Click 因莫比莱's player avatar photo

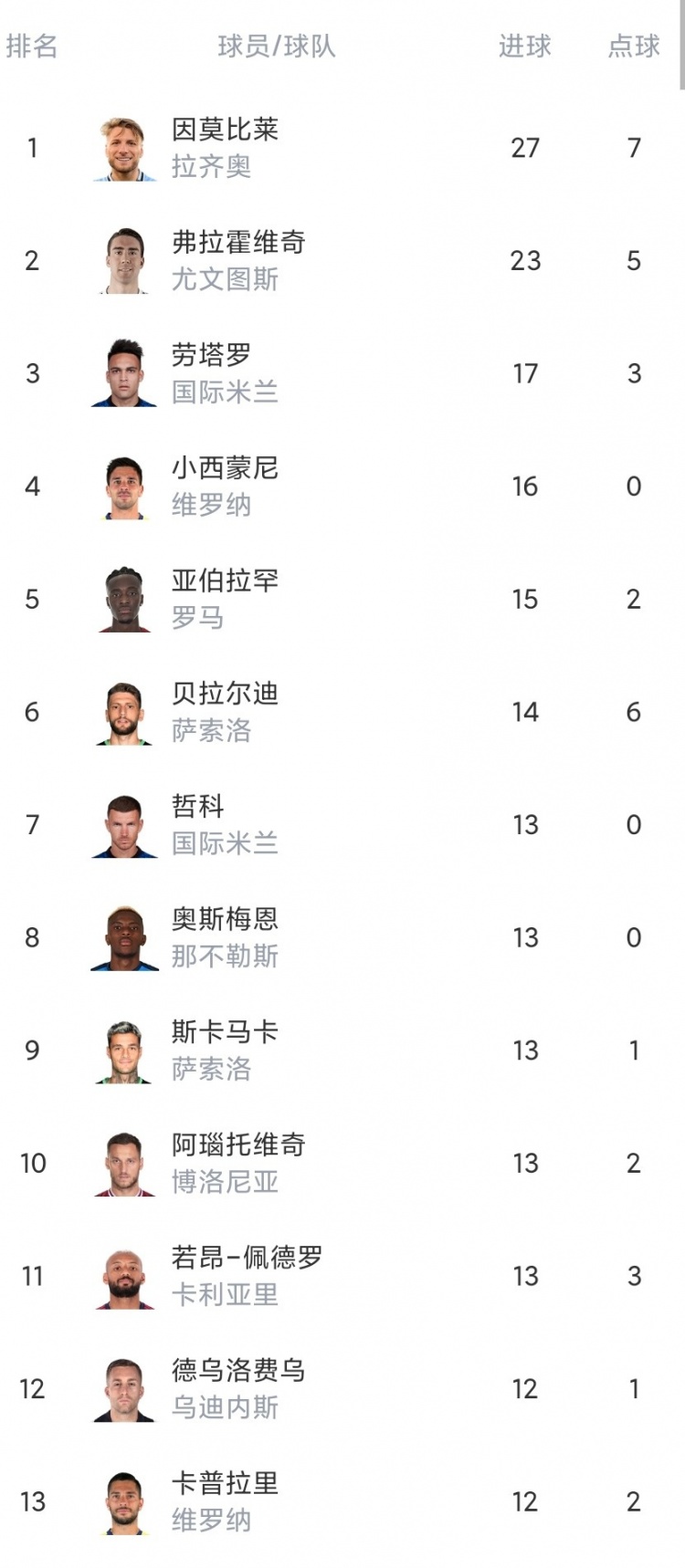click(124, 149)
